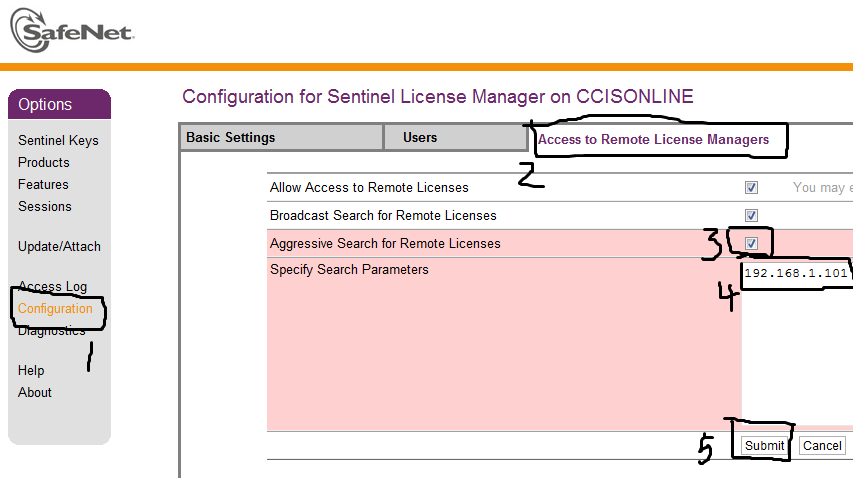The height and width of the screenshot is (478, 853).
Task: Click the Specify Search Parameters label
Action: [349, 269]
